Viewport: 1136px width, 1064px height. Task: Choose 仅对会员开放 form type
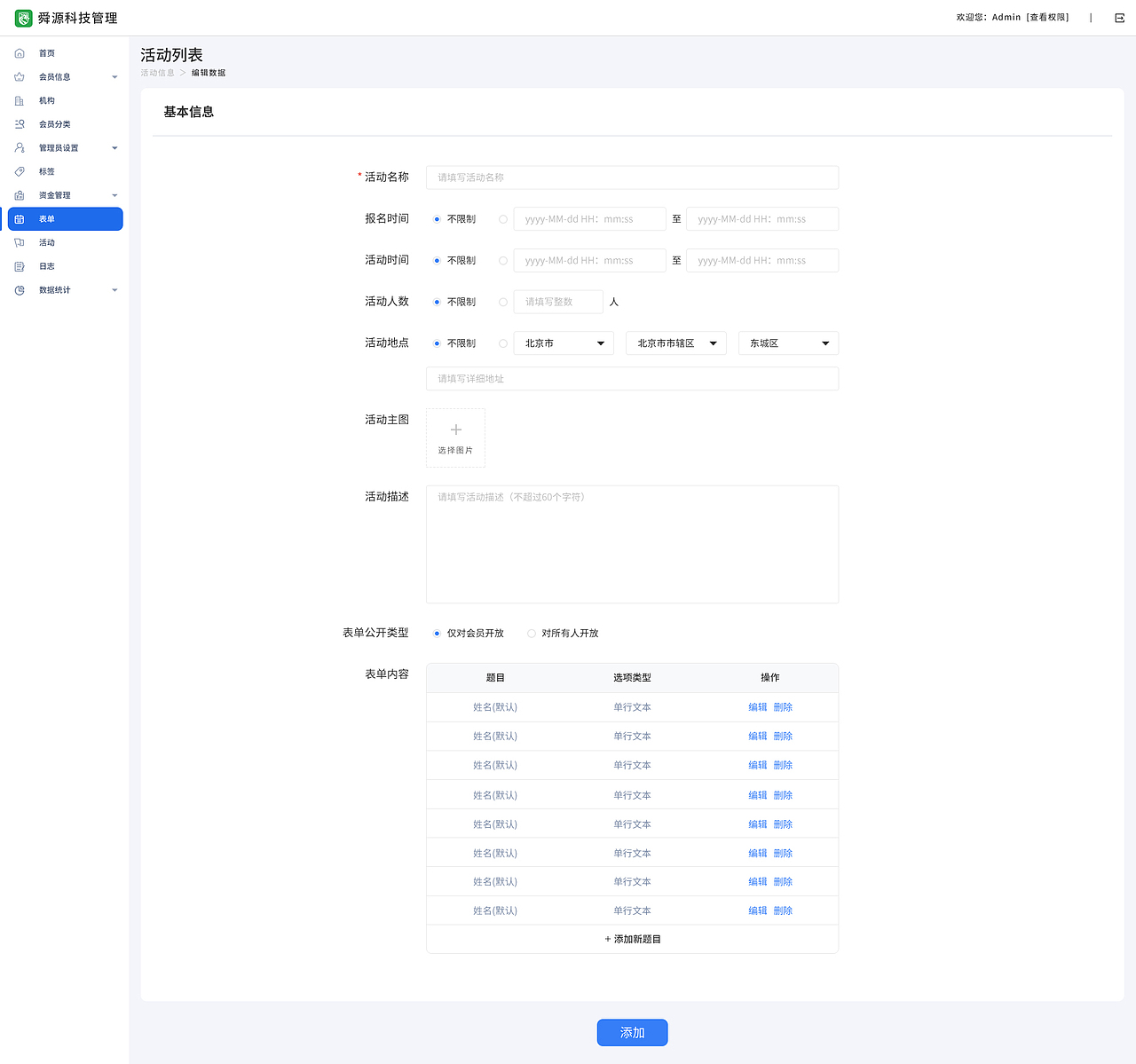[x=437, y=634]
